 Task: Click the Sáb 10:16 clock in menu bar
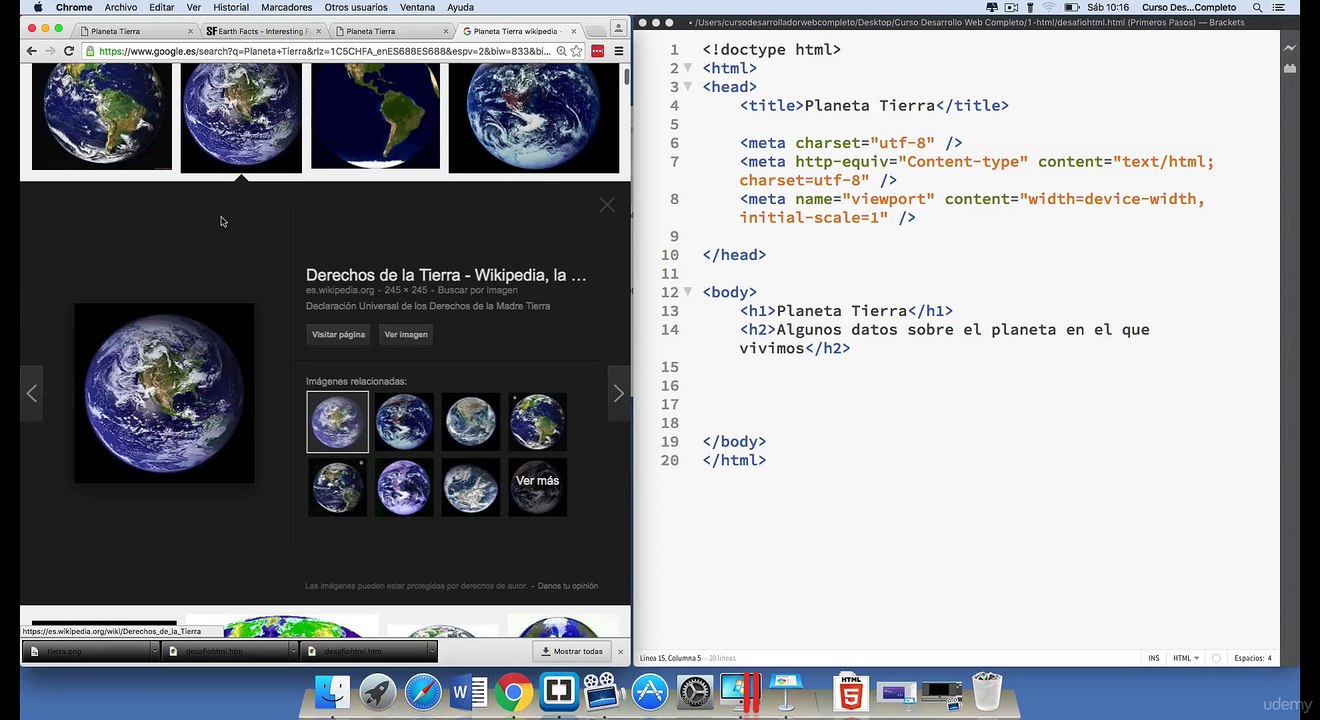point(1106,7)
